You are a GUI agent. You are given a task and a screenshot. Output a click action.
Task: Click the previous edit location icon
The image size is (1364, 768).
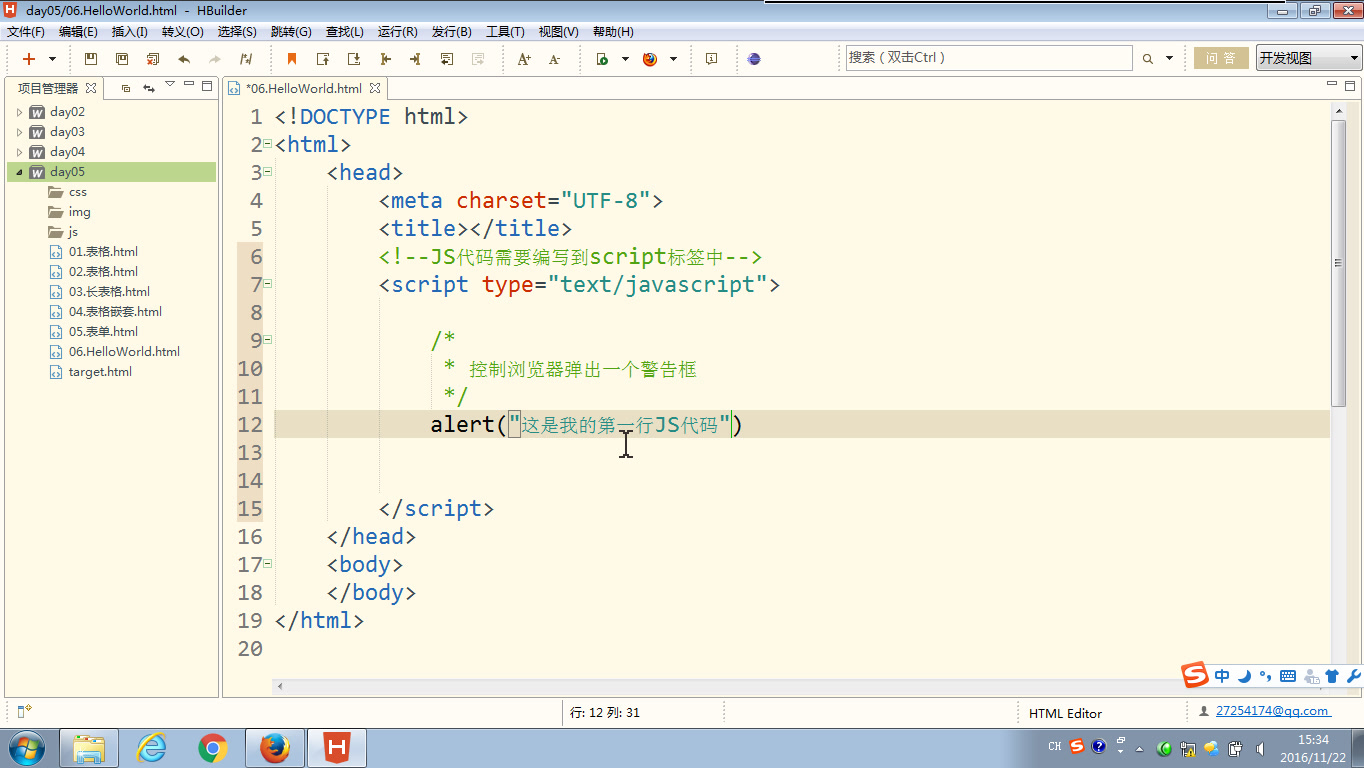tap(447, 59)
